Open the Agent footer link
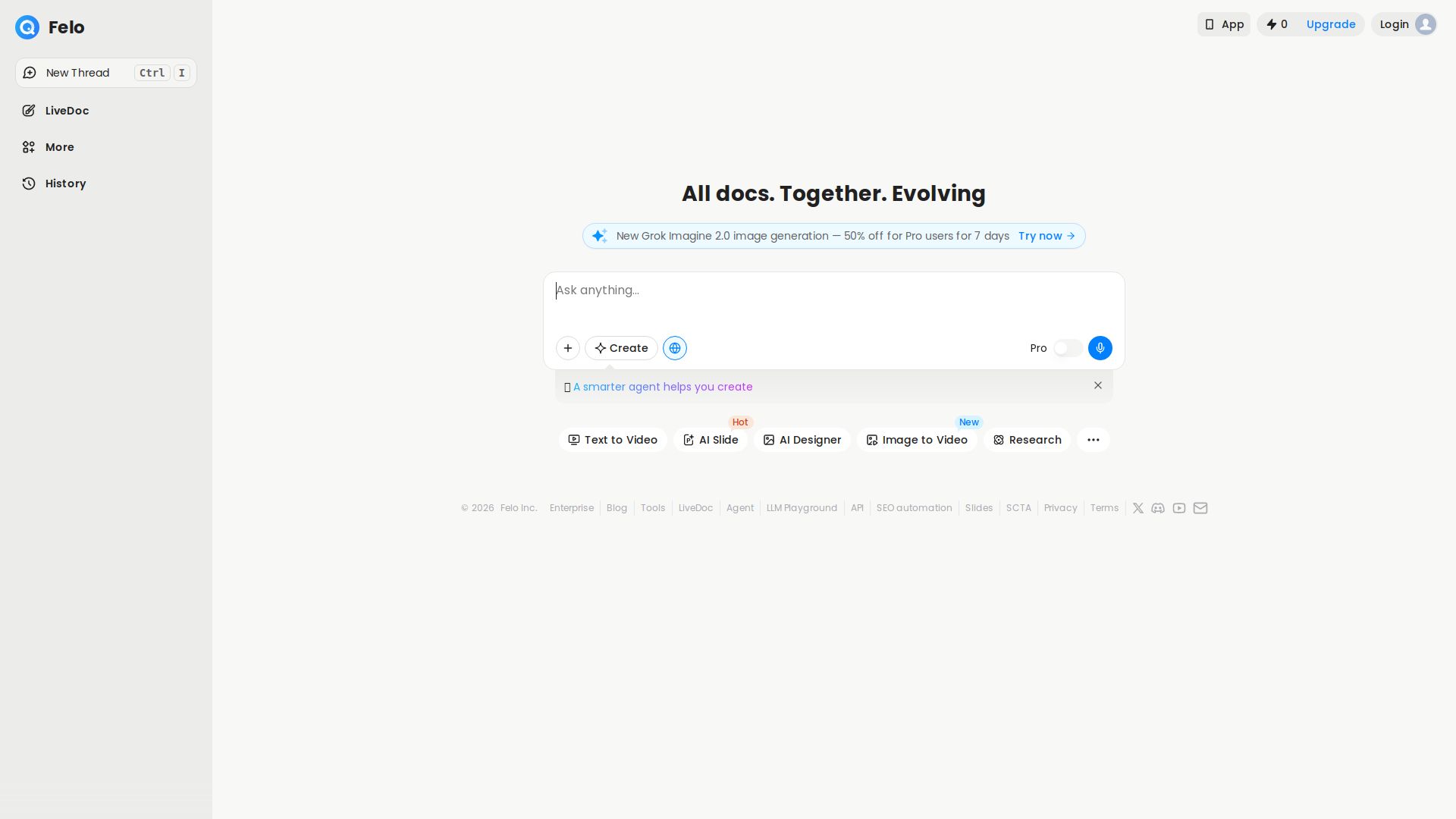 point(740,508)
